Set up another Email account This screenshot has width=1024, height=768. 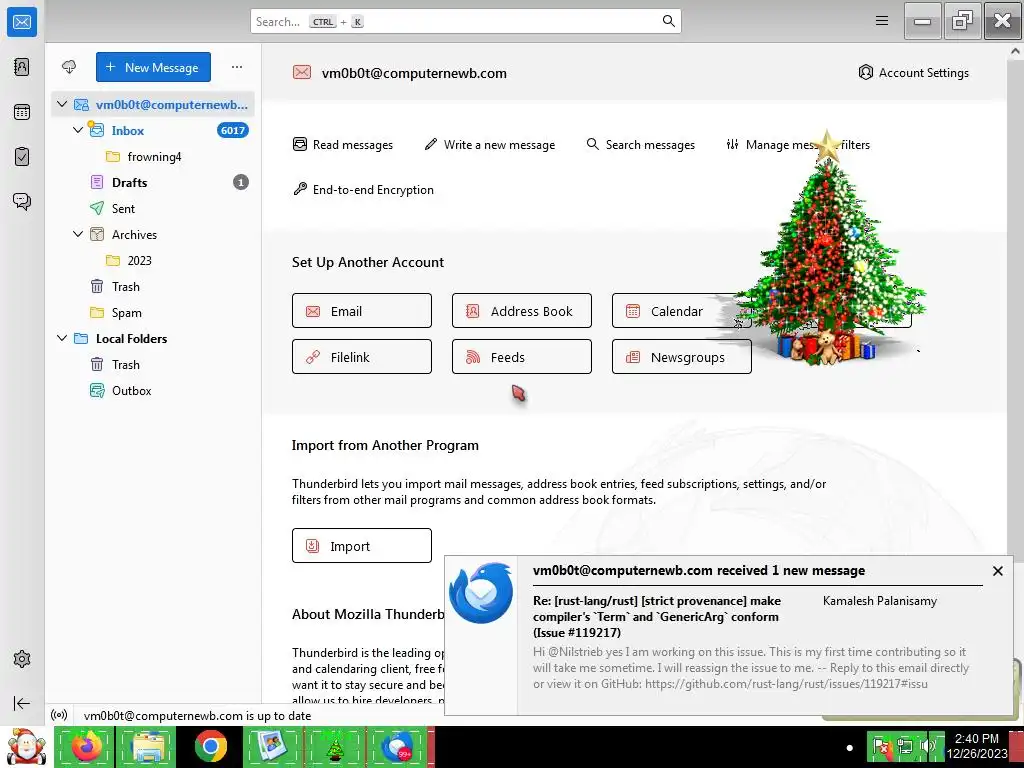coord(362,311)
